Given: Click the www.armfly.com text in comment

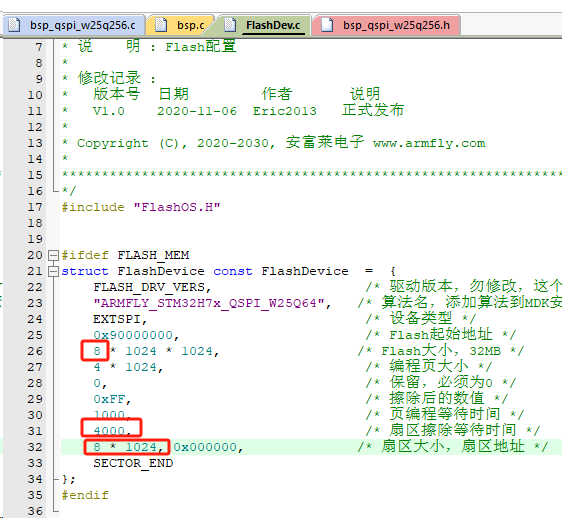Looking at the screenshot, I should (x=429, y=143).
